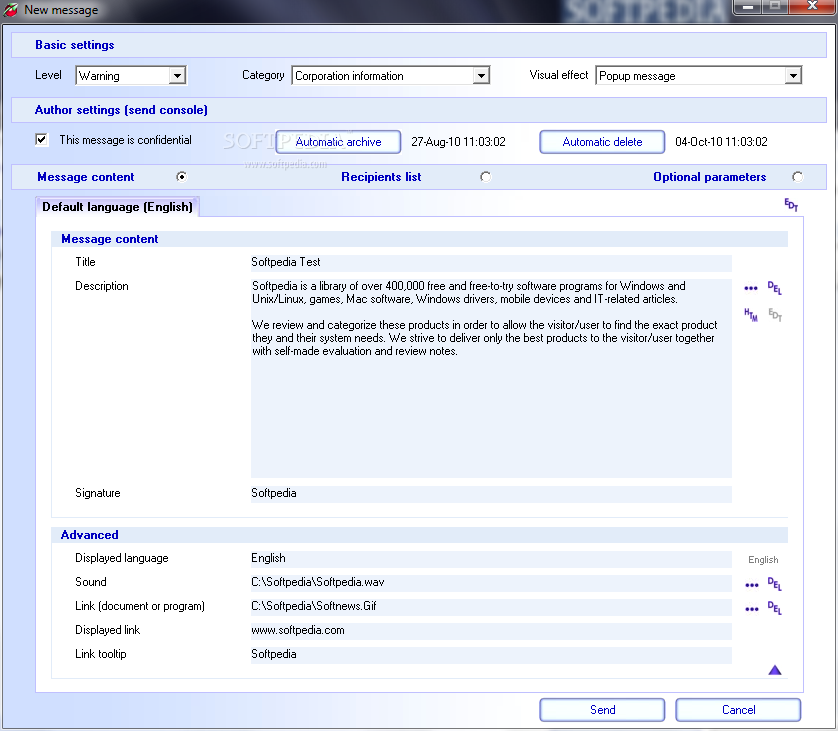838x731 pixels.
Task: Delete the Sound file path with DEL icon
Action: point(774,584)
